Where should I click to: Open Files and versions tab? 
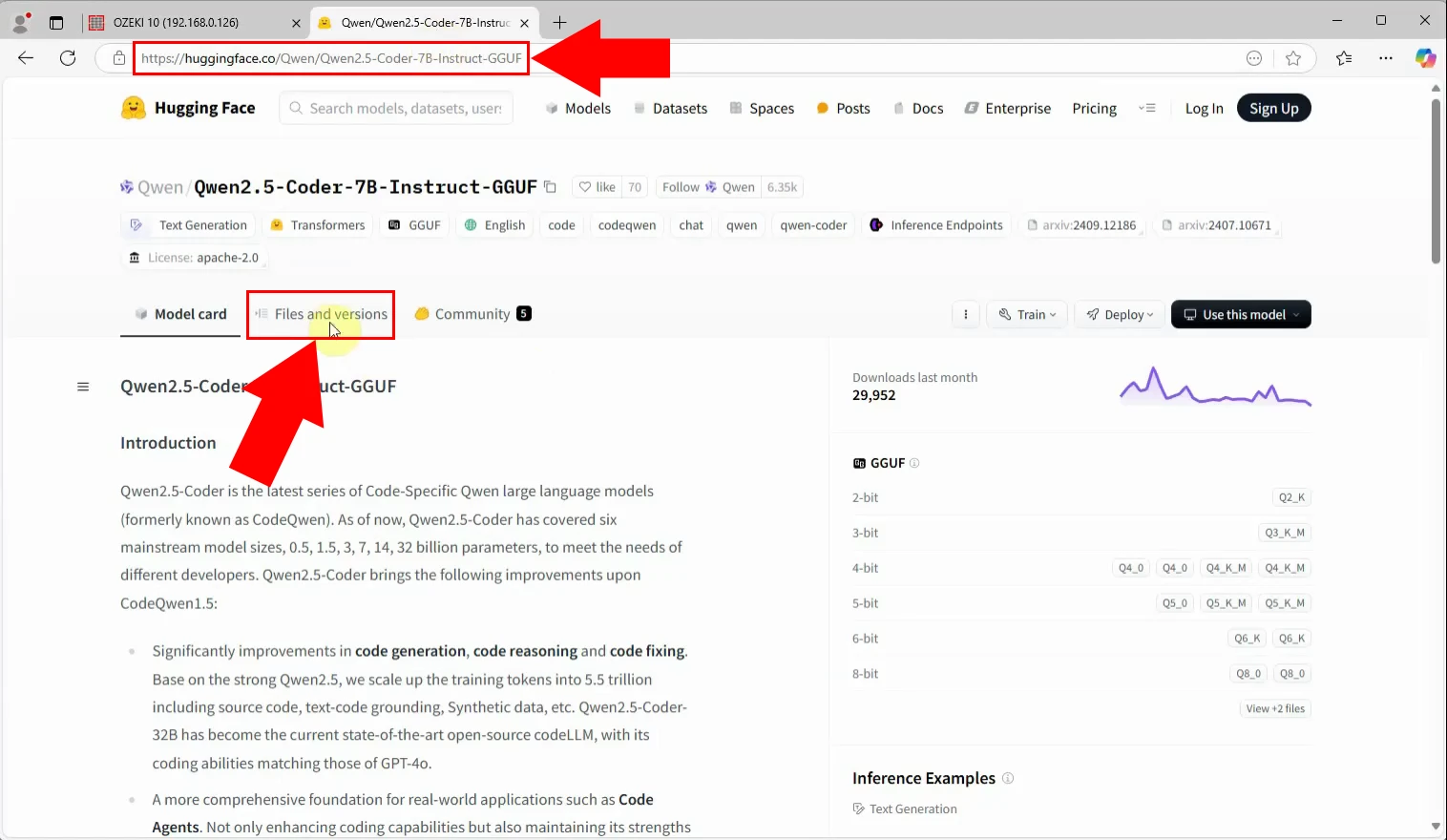pos(321,314)
